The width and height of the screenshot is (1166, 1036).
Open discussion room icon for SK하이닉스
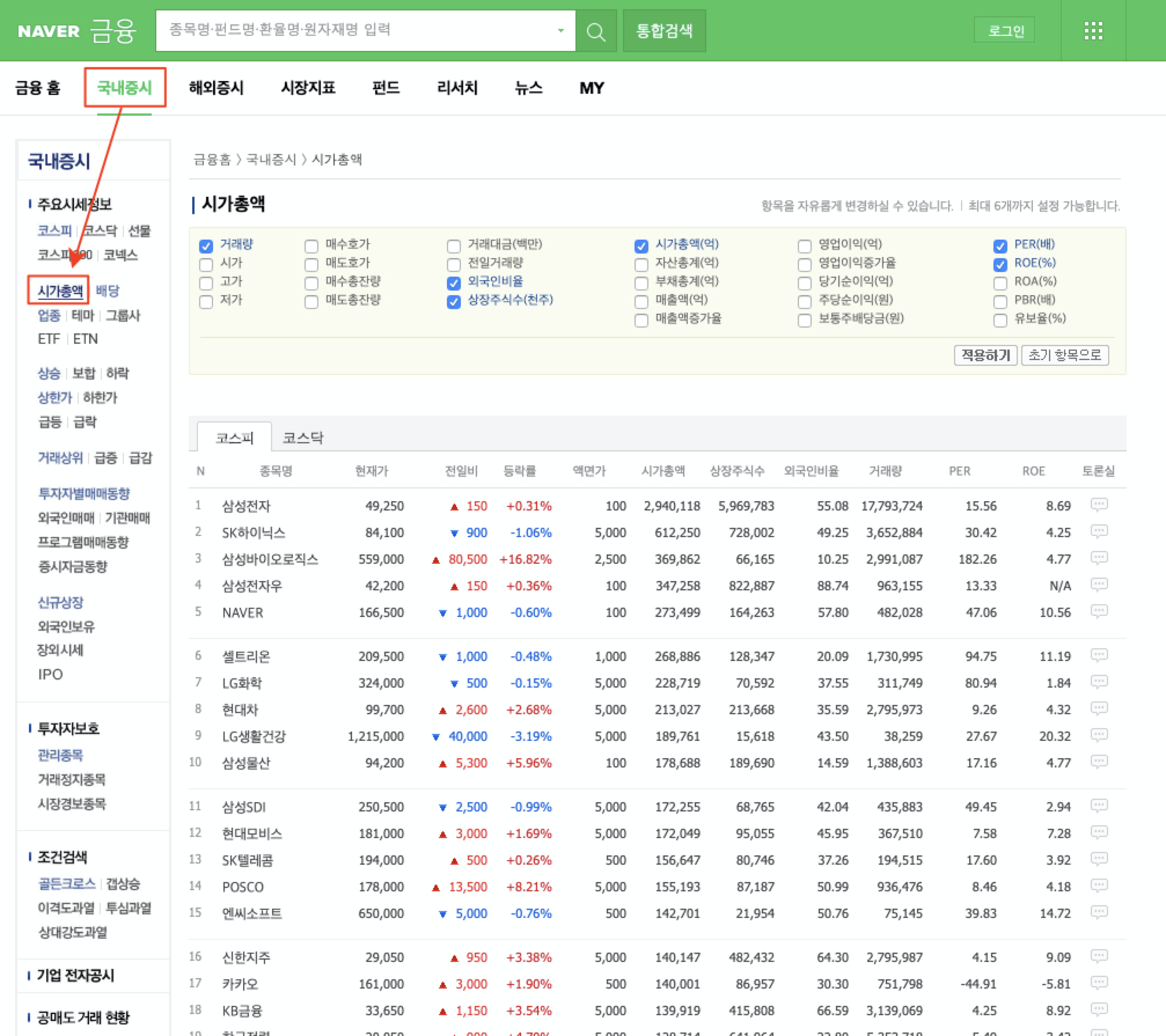1099,532
